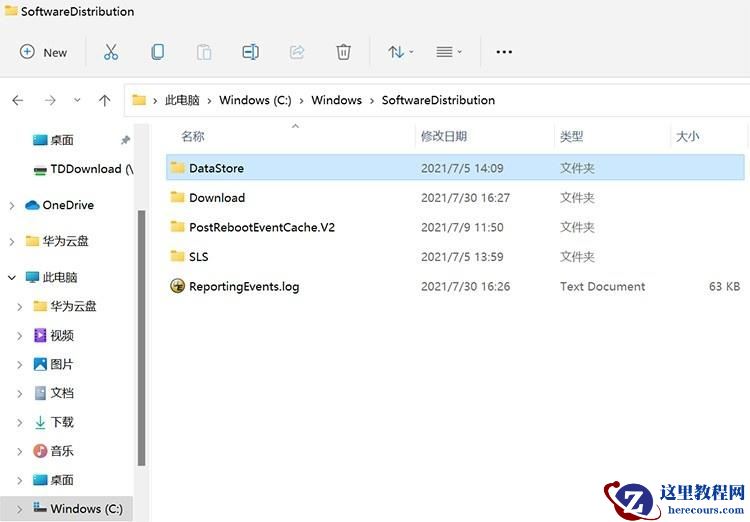
Task: Expand the 下载 folder node
Action: [x=20, y=423]
